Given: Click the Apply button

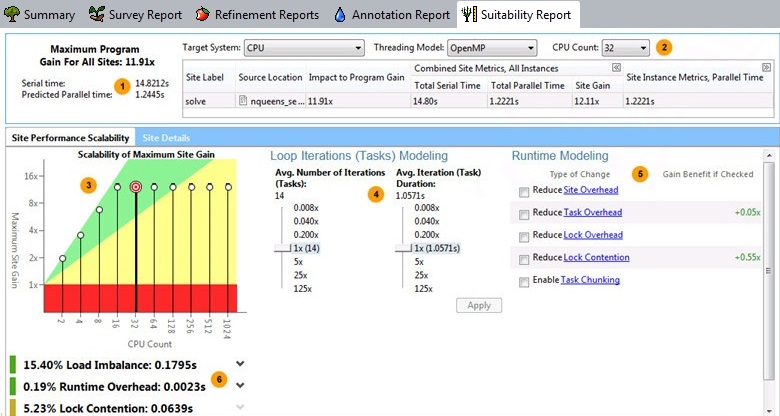Looking at the screenshot, I should (478, 305).
